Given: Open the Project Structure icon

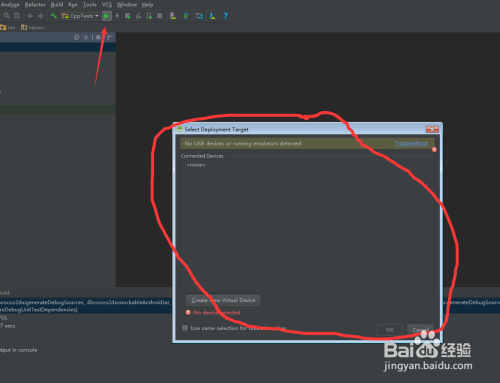Looking at the screenshot, I should pyautogui.click(x=199, y=16).
